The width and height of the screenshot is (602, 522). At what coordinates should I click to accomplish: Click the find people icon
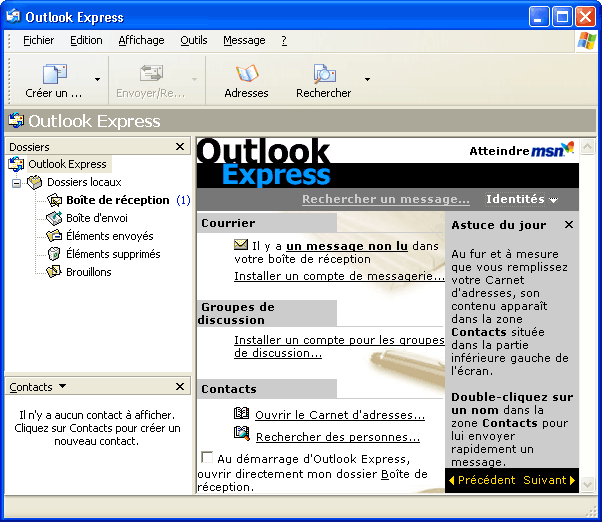tap(241, 433)
